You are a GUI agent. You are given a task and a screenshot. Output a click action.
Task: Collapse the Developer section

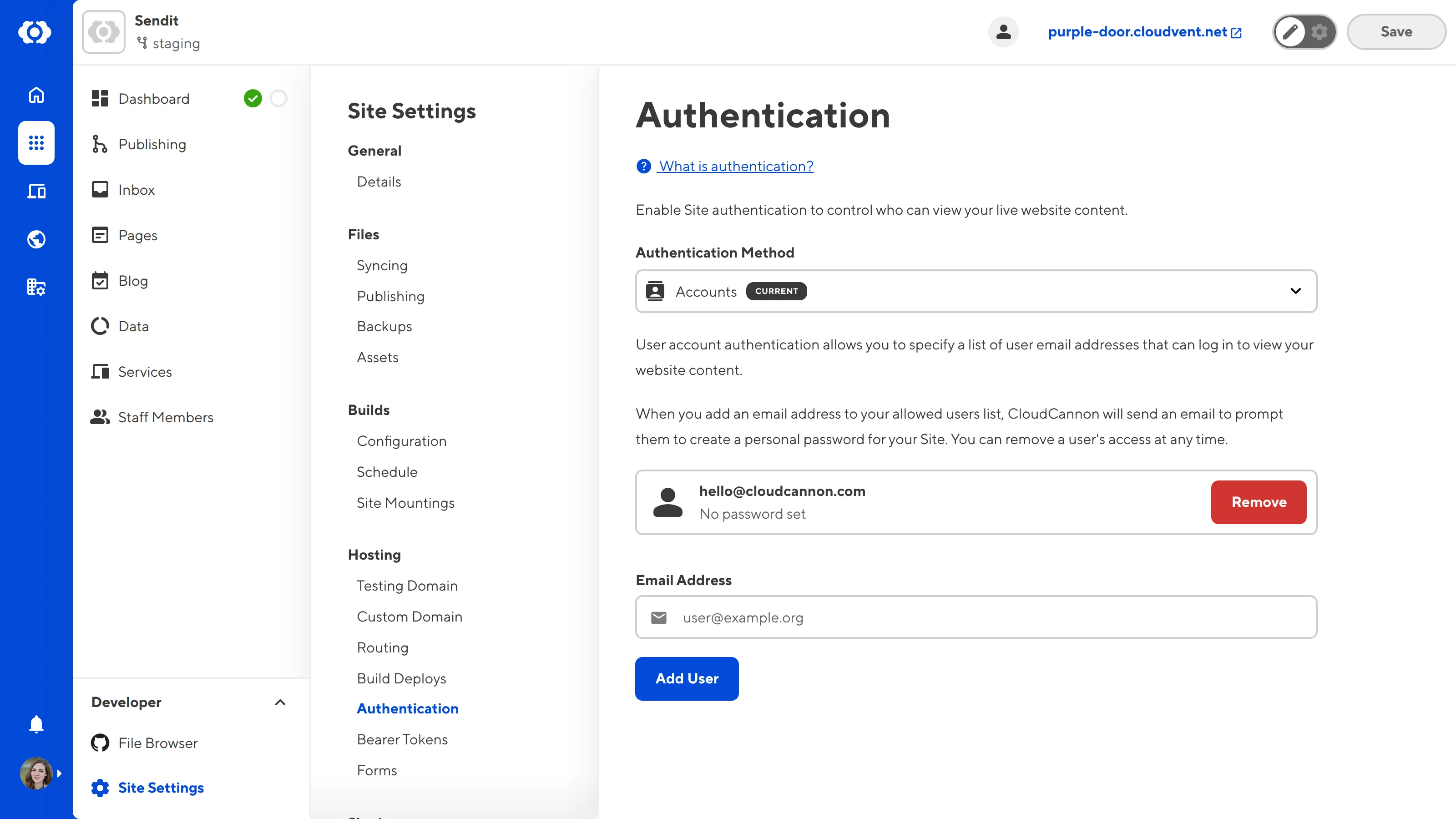click(280, 703)
